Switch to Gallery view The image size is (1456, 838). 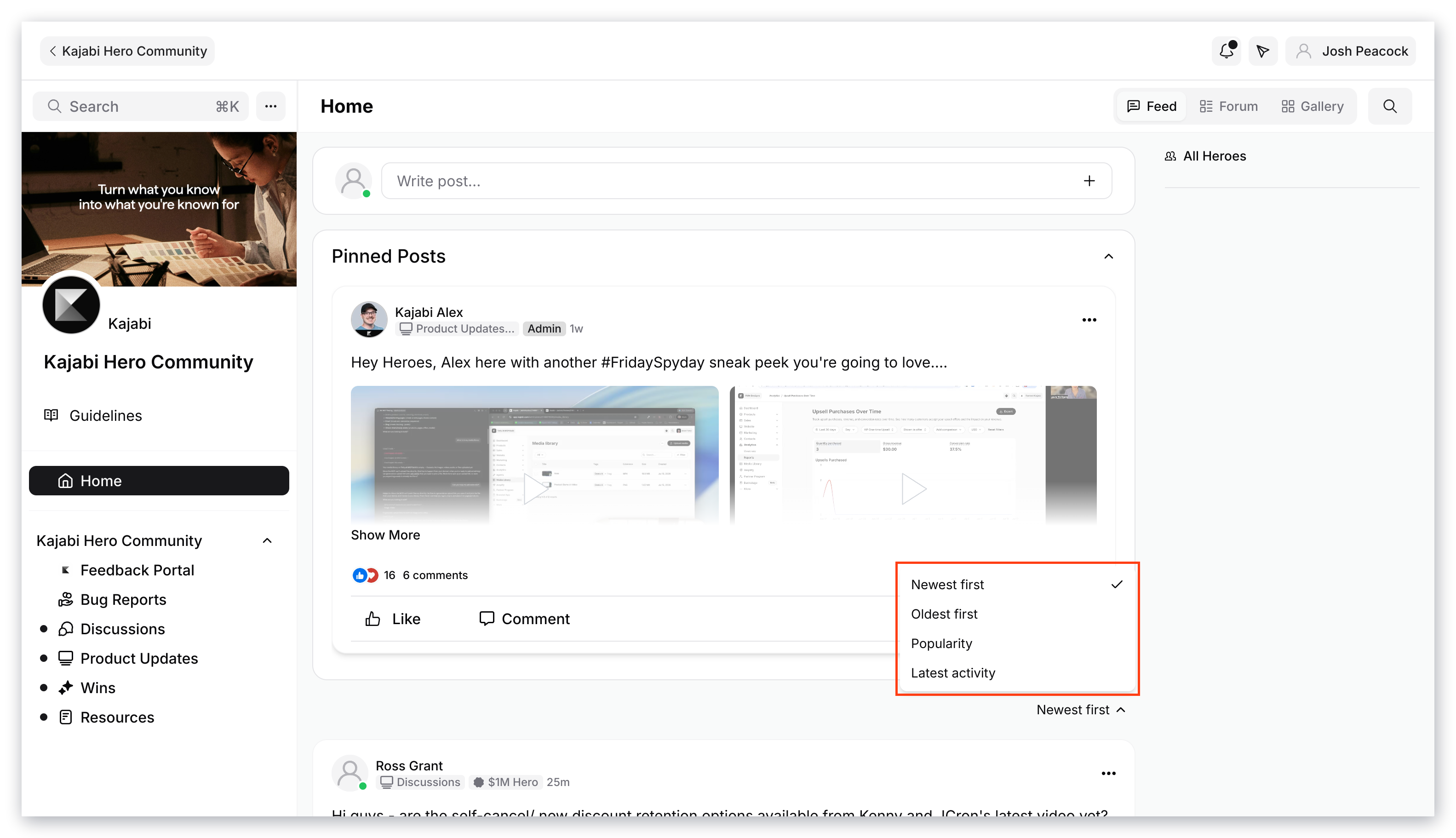pos(1312,107)
